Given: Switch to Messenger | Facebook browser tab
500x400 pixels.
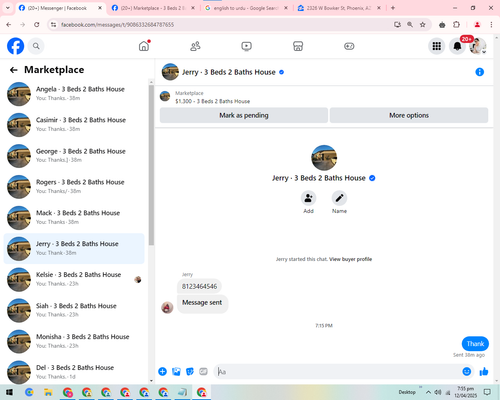Looking at the screenshot, I should pyautogui.click(x=60, y=8).
